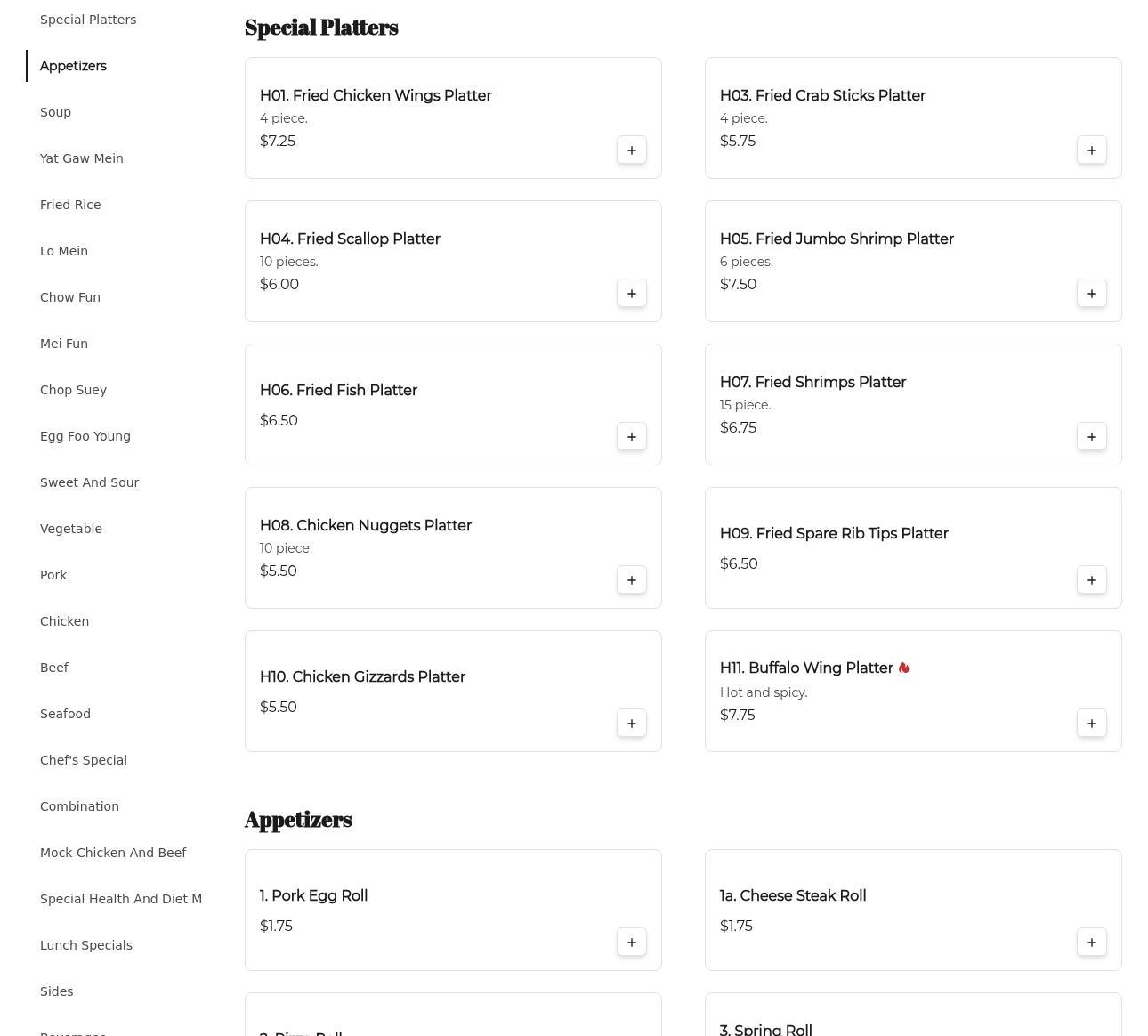
Task: Add H09 Fried Spare Rib Tips Platter
Action: tap(1092, 580)
